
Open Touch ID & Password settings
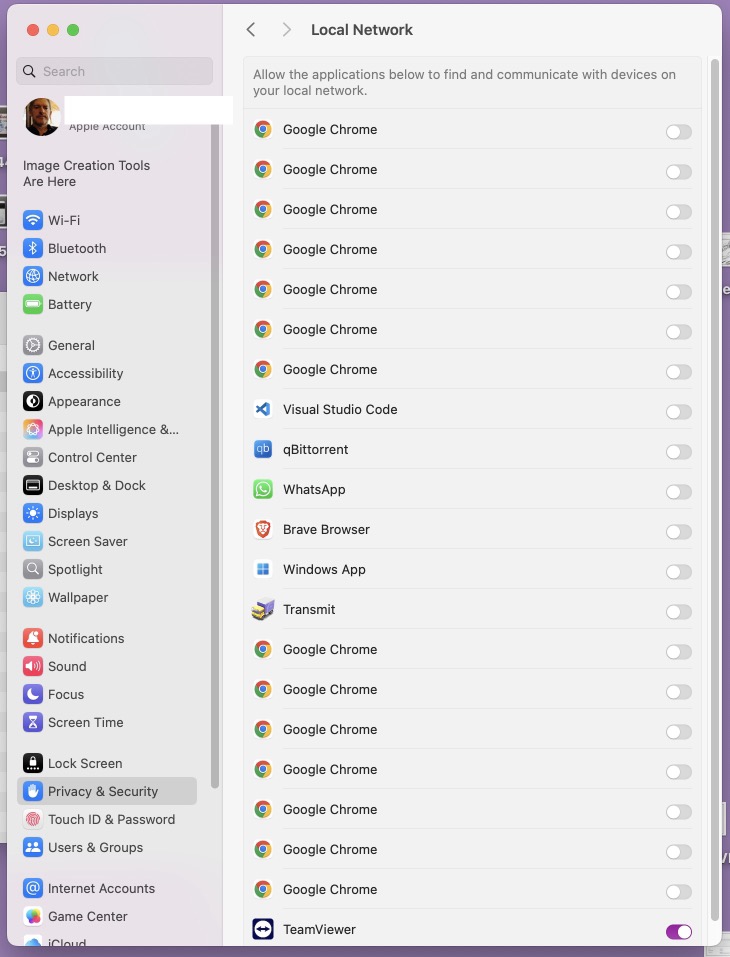(x=107, y=820)
